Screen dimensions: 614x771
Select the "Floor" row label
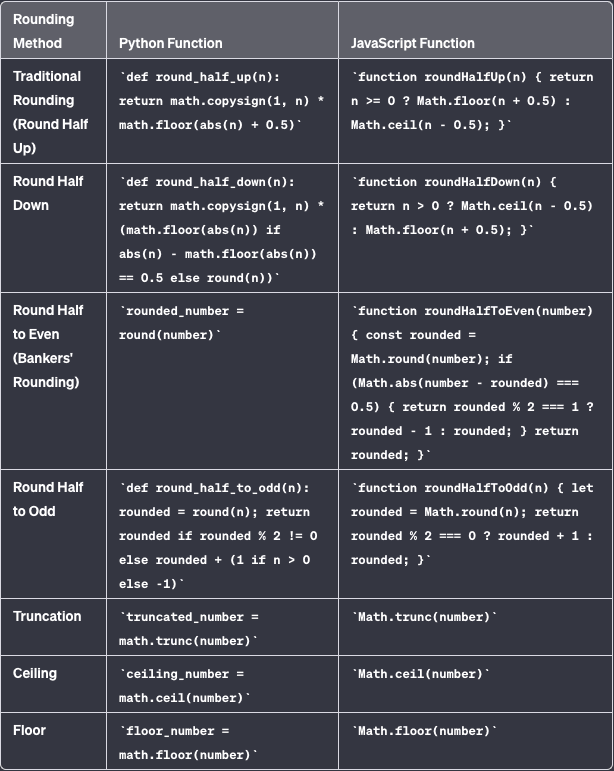[x=29, y=730]
